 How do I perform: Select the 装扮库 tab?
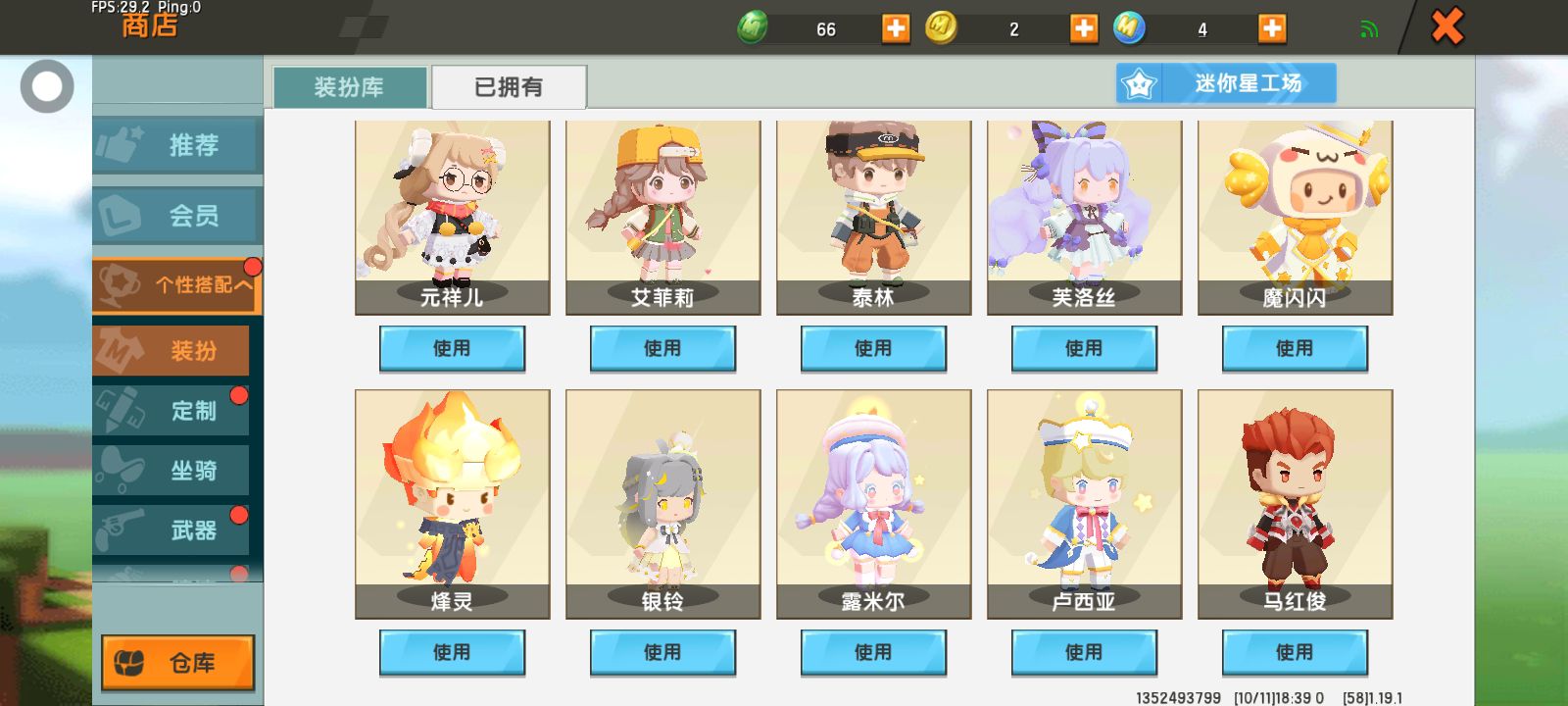tap(350, 87)
